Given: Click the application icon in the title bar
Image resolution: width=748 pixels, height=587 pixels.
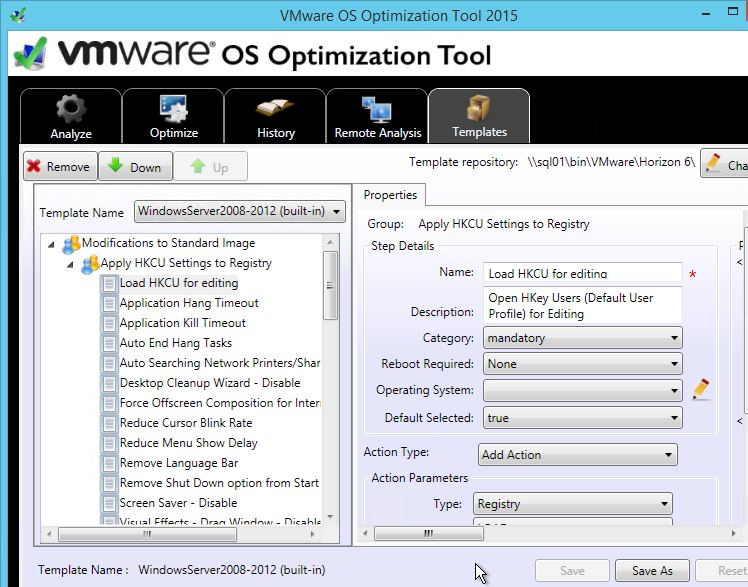Looking at the screenshot, I should 18,15.
